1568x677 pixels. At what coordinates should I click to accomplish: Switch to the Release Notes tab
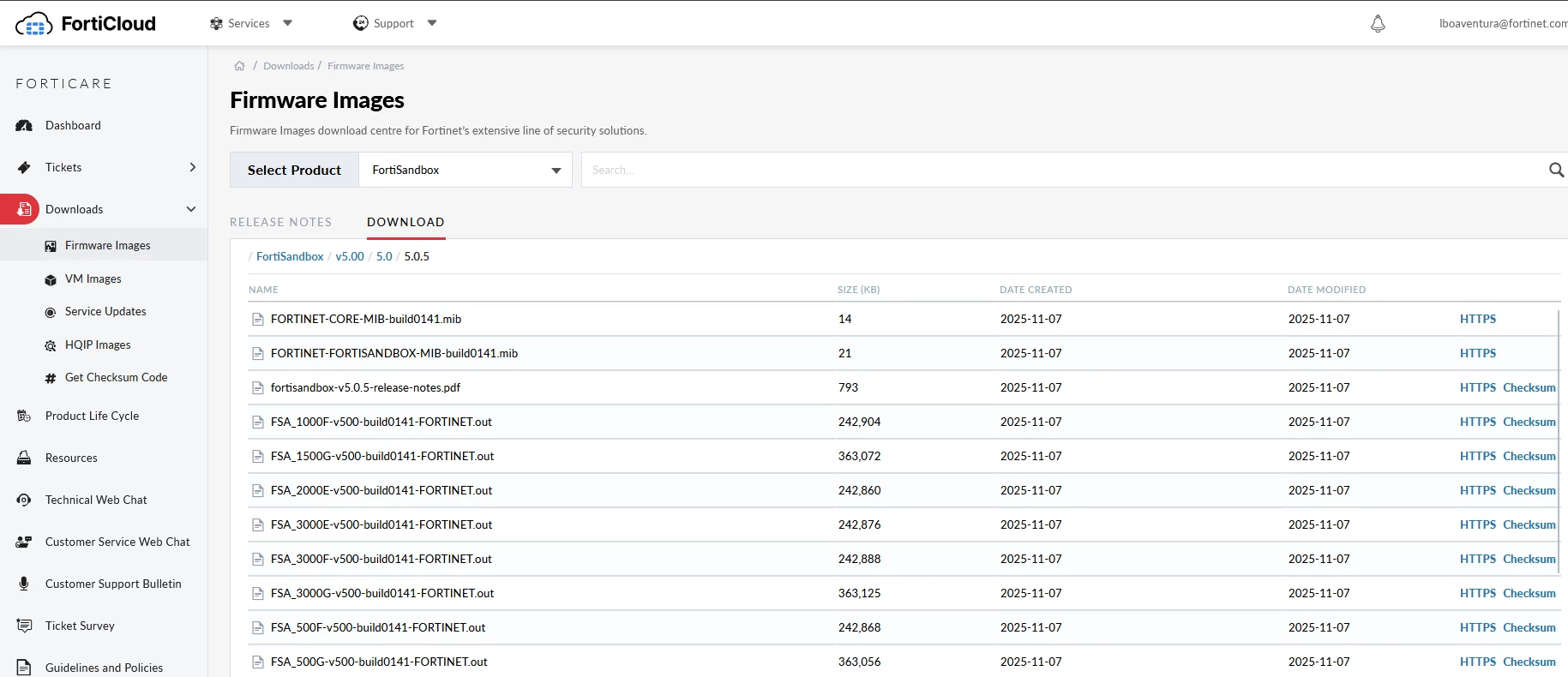click(280, 222)
